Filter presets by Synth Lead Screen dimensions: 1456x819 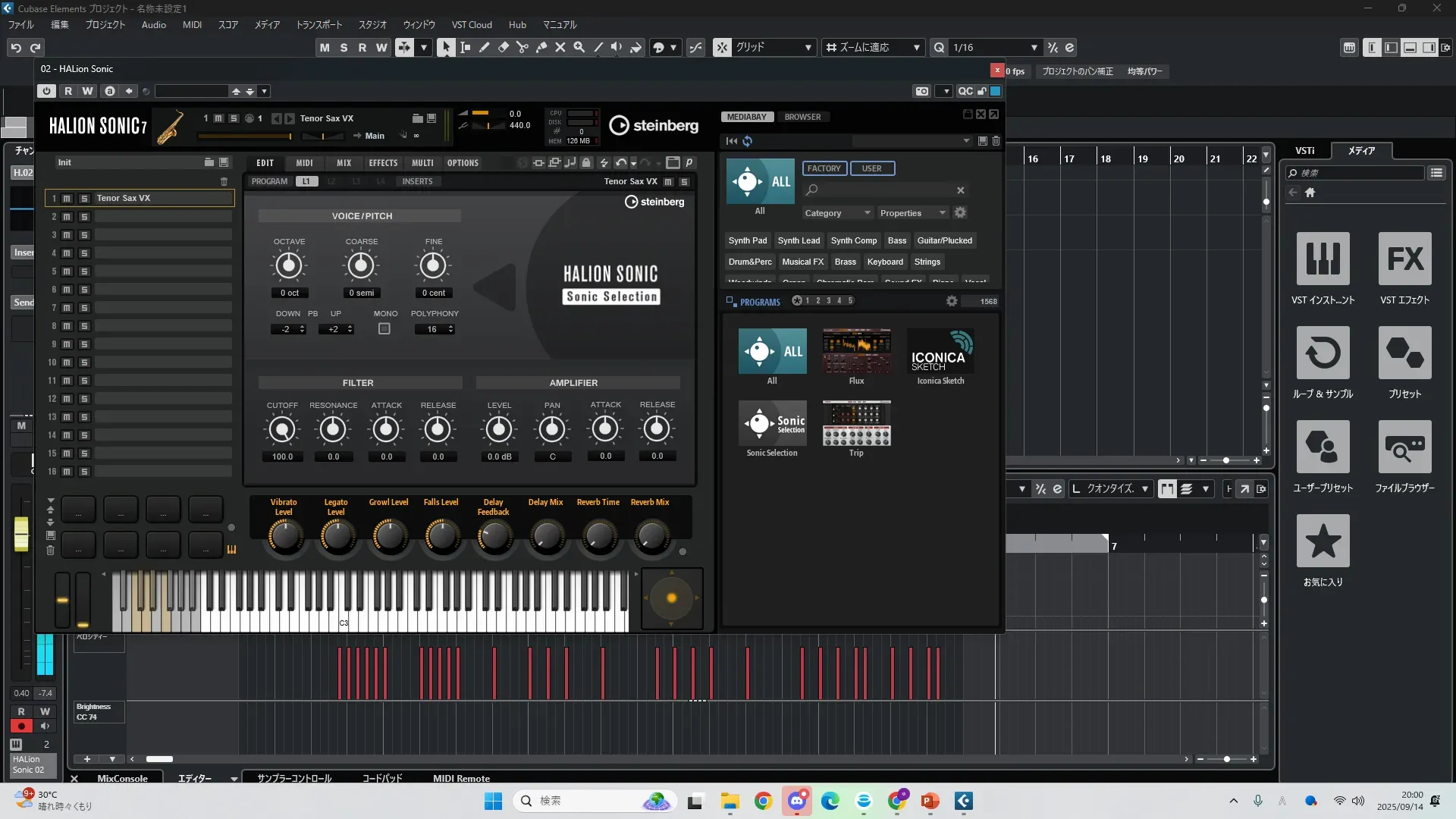click(799, 240)
